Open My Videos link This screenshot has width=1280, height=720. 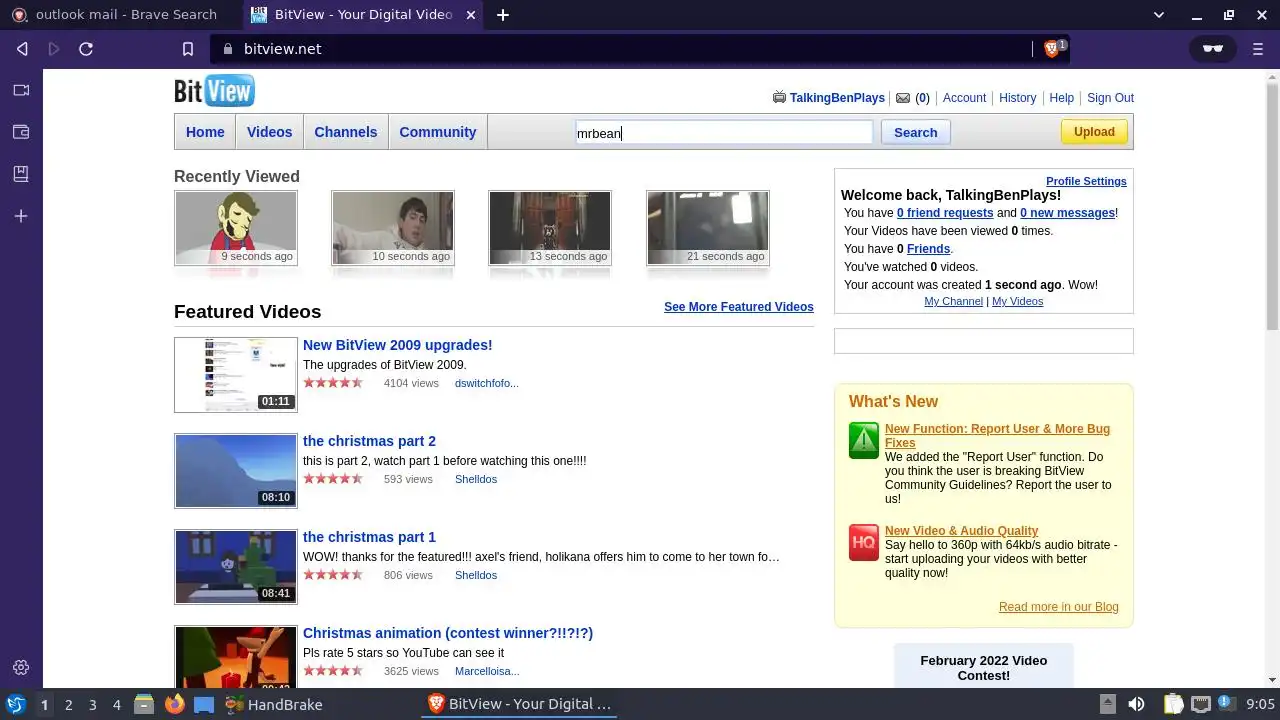[x=1017, y=301]
